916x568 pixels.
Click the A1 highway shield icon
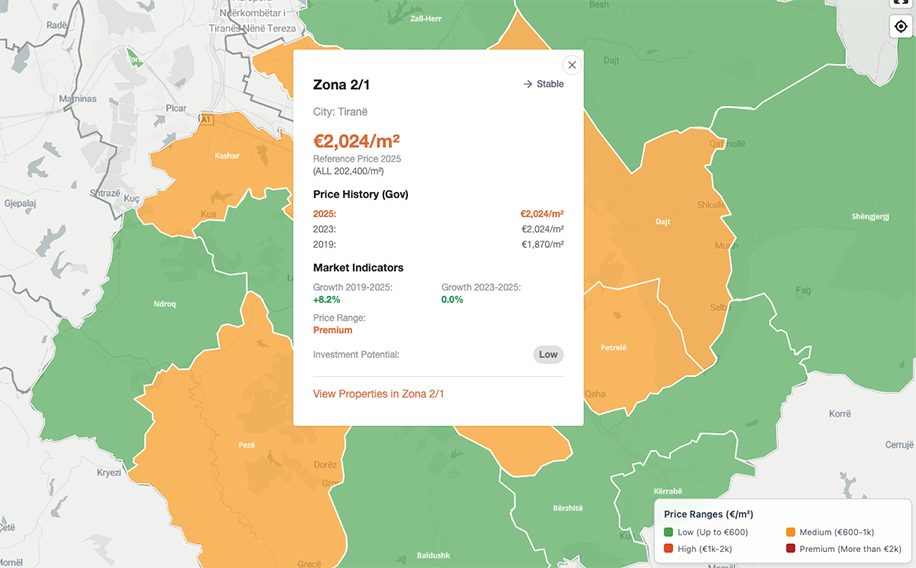[206, 120]
